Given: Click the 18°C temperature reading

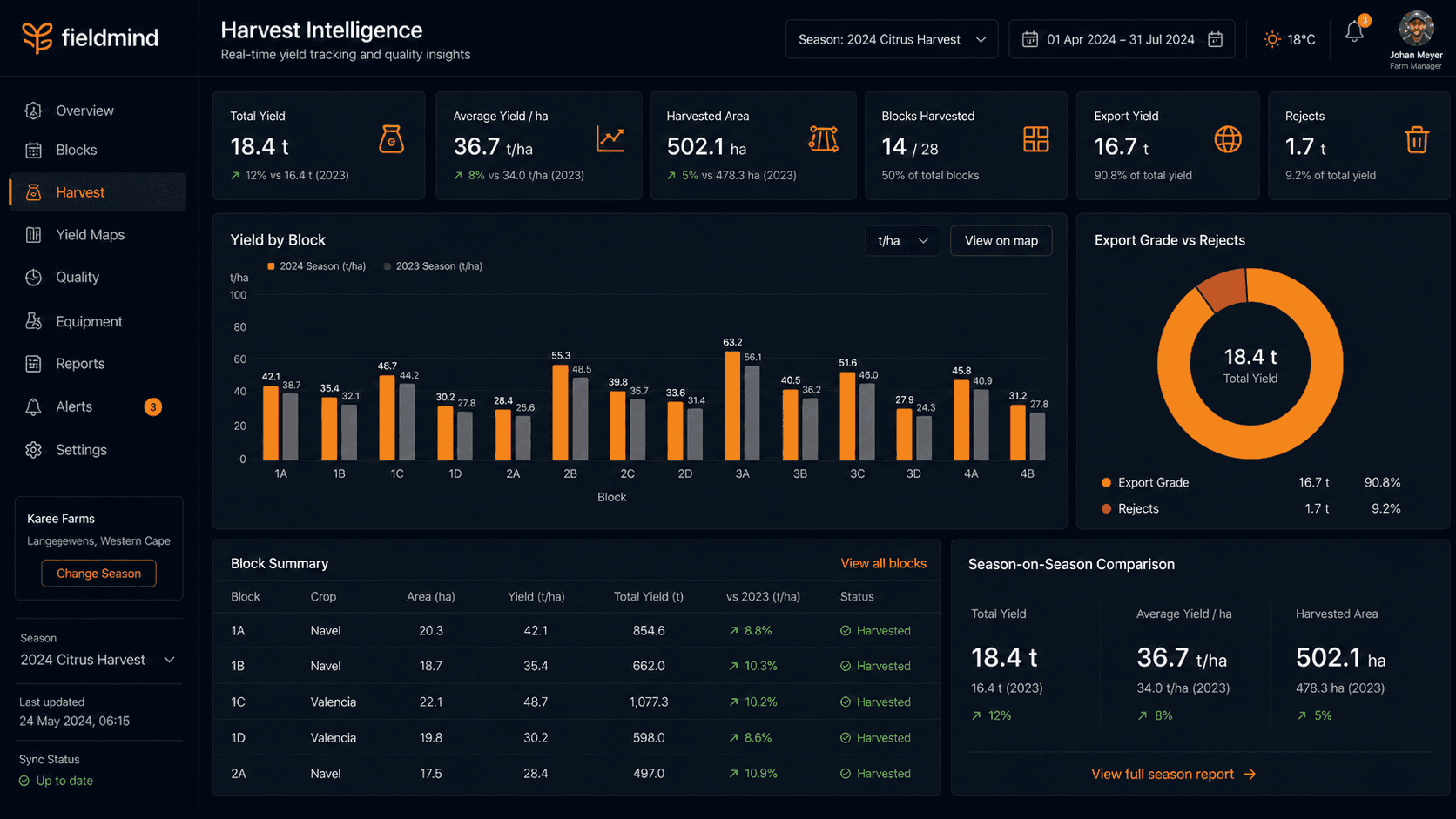Looking at the screenshot, I should click(1301, 39).
